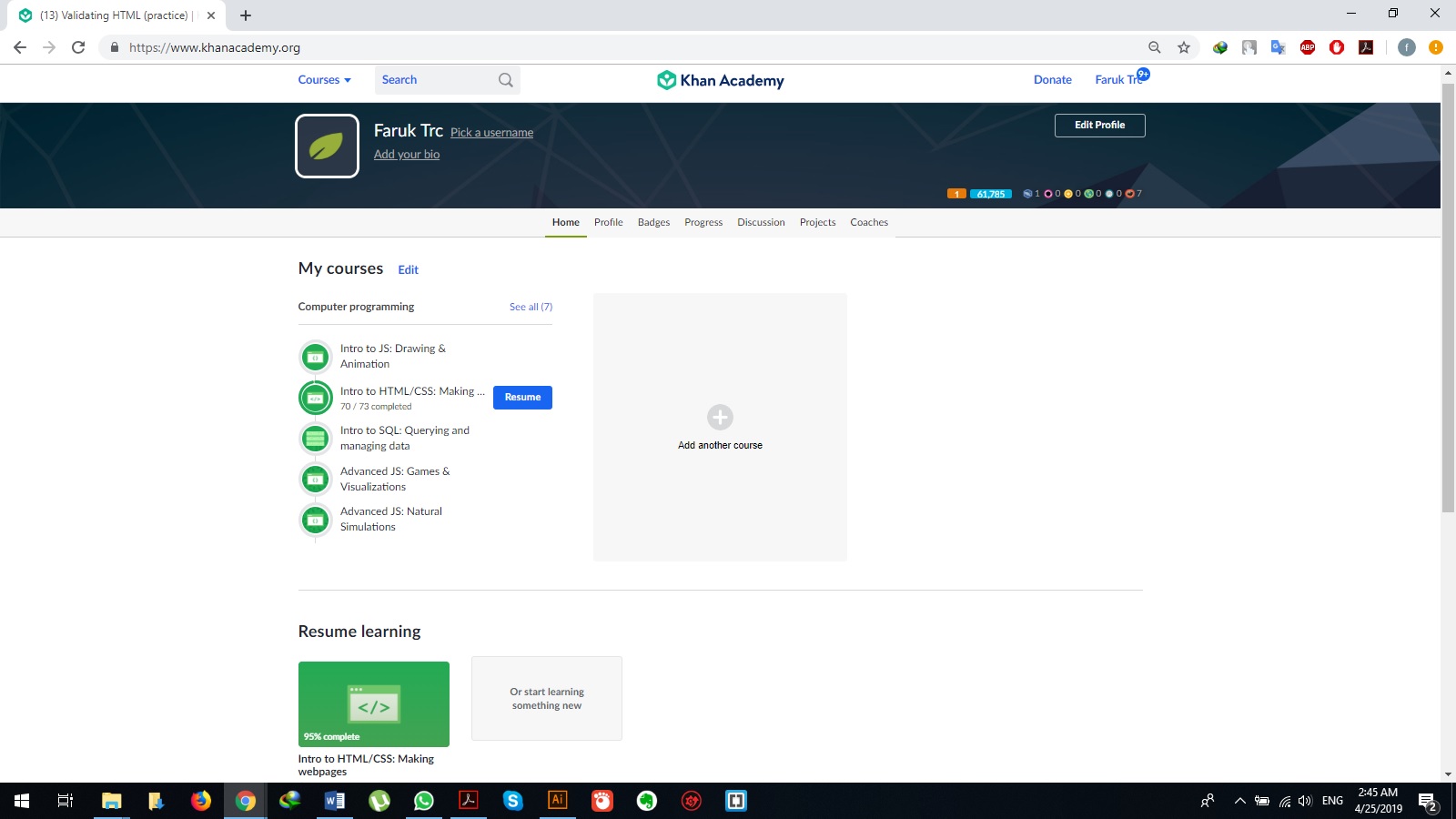Open the Chrome profile avatar button
Viewport: 1456px width, 819px height.
click(1407, 47)
